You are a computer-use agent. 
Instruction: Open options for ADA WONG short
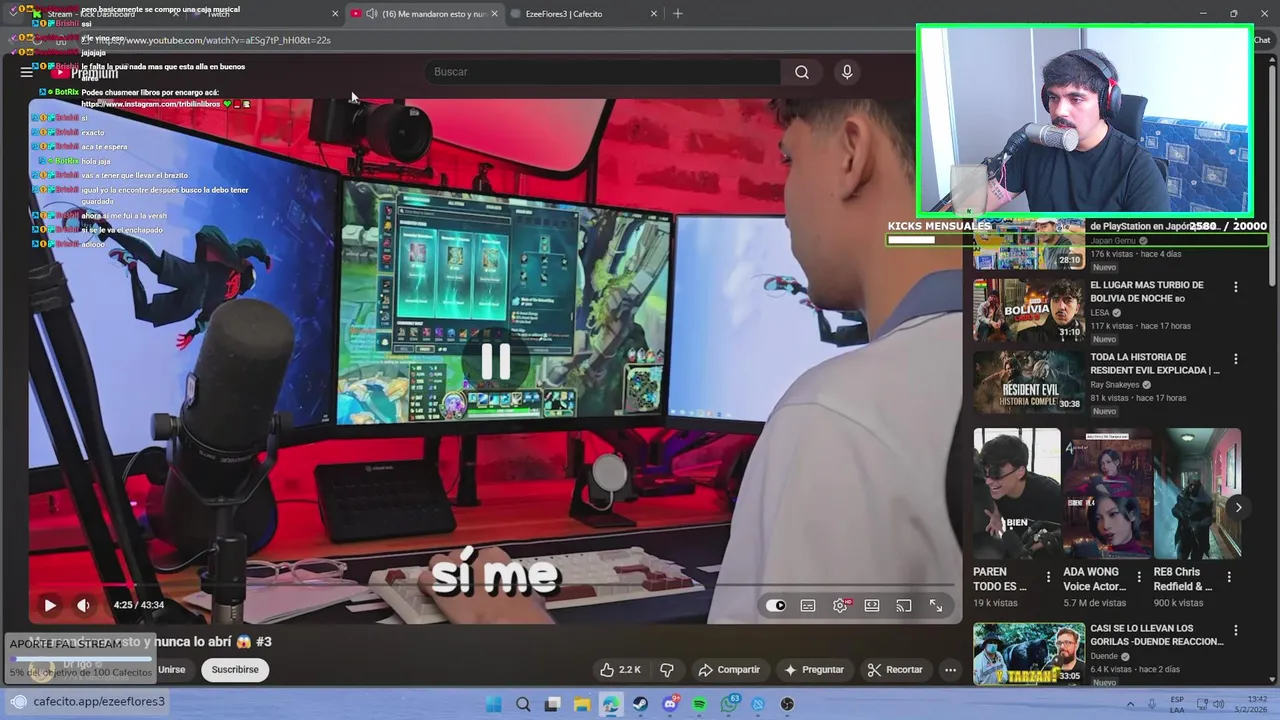pos(1138,577)
